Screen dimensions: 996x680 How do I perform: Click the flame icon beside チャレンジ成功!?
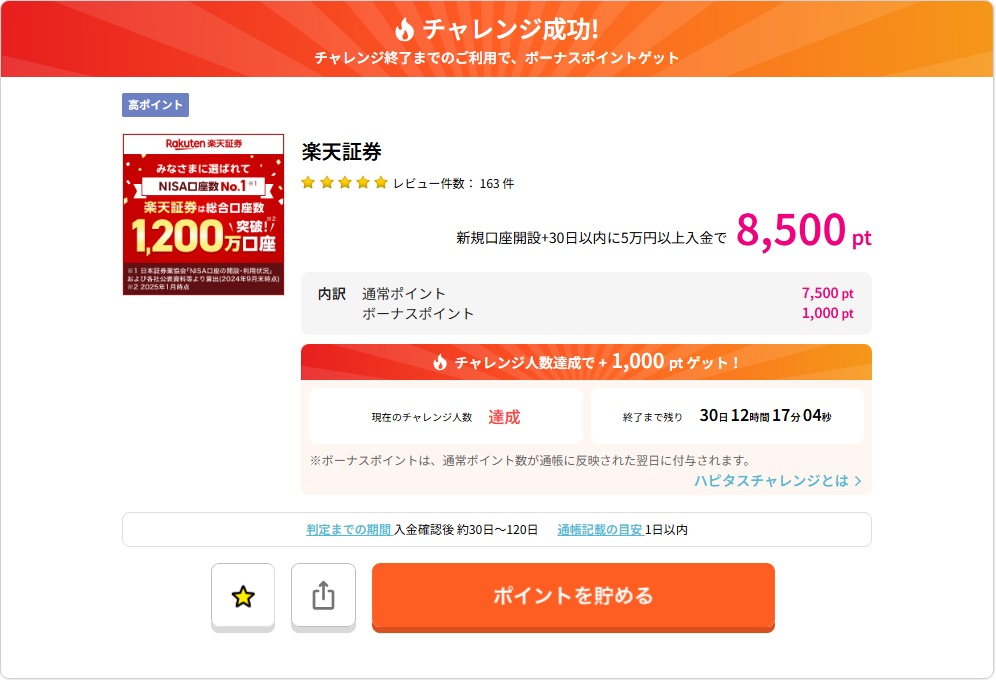pyautogui.click(x=405, y=29)
